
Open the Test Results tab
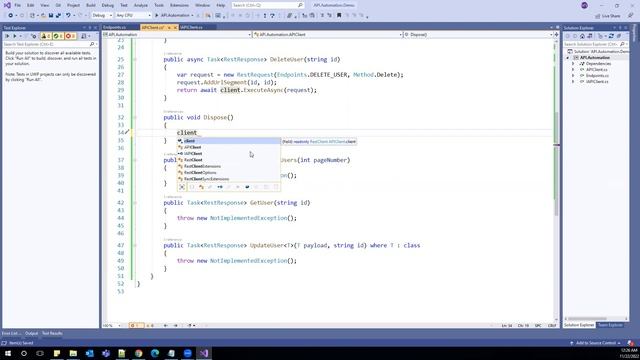pos(52,333)
